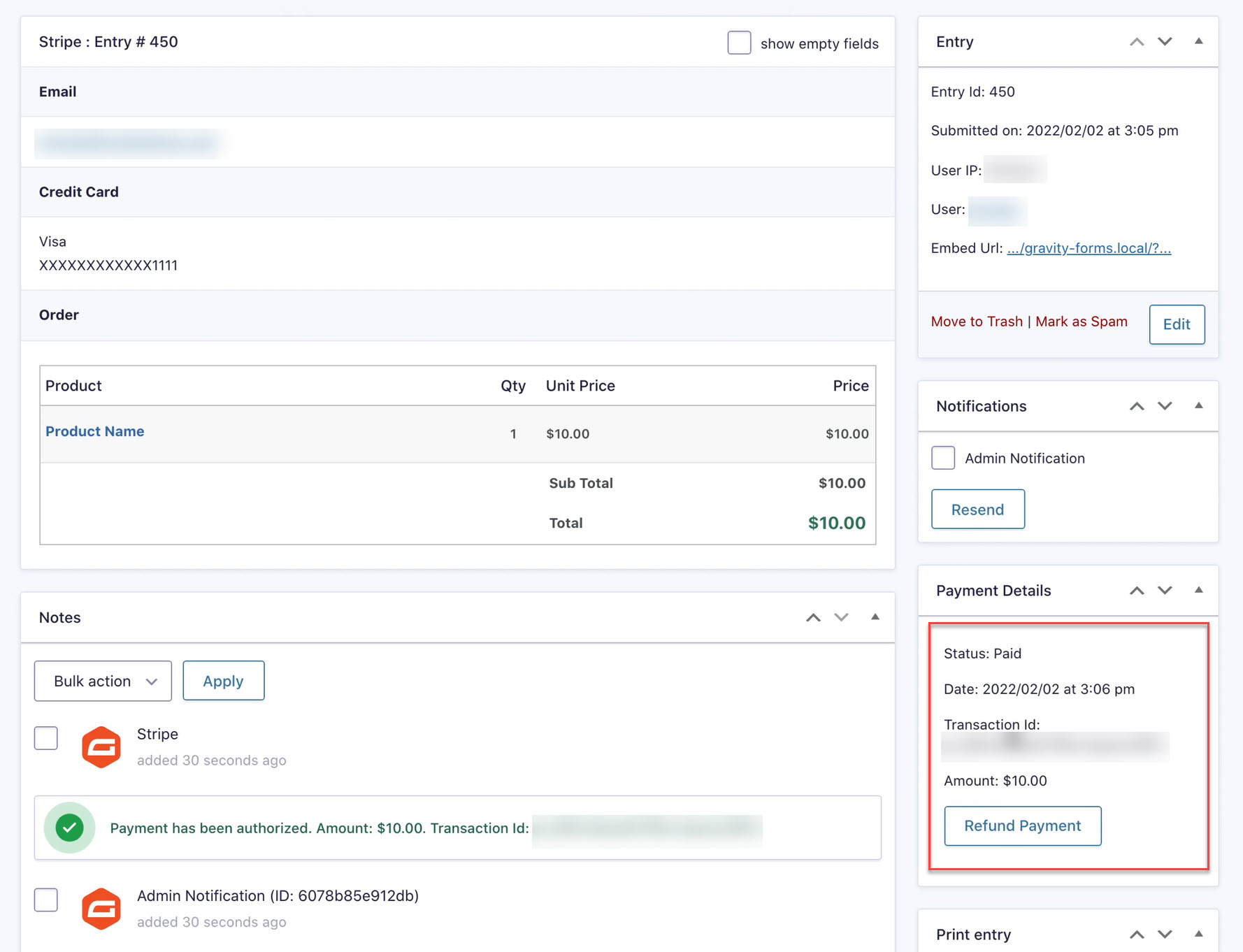Screen dimensions: 1243x952
Task: Click the Resend notification button
Action: coord(978,510)
